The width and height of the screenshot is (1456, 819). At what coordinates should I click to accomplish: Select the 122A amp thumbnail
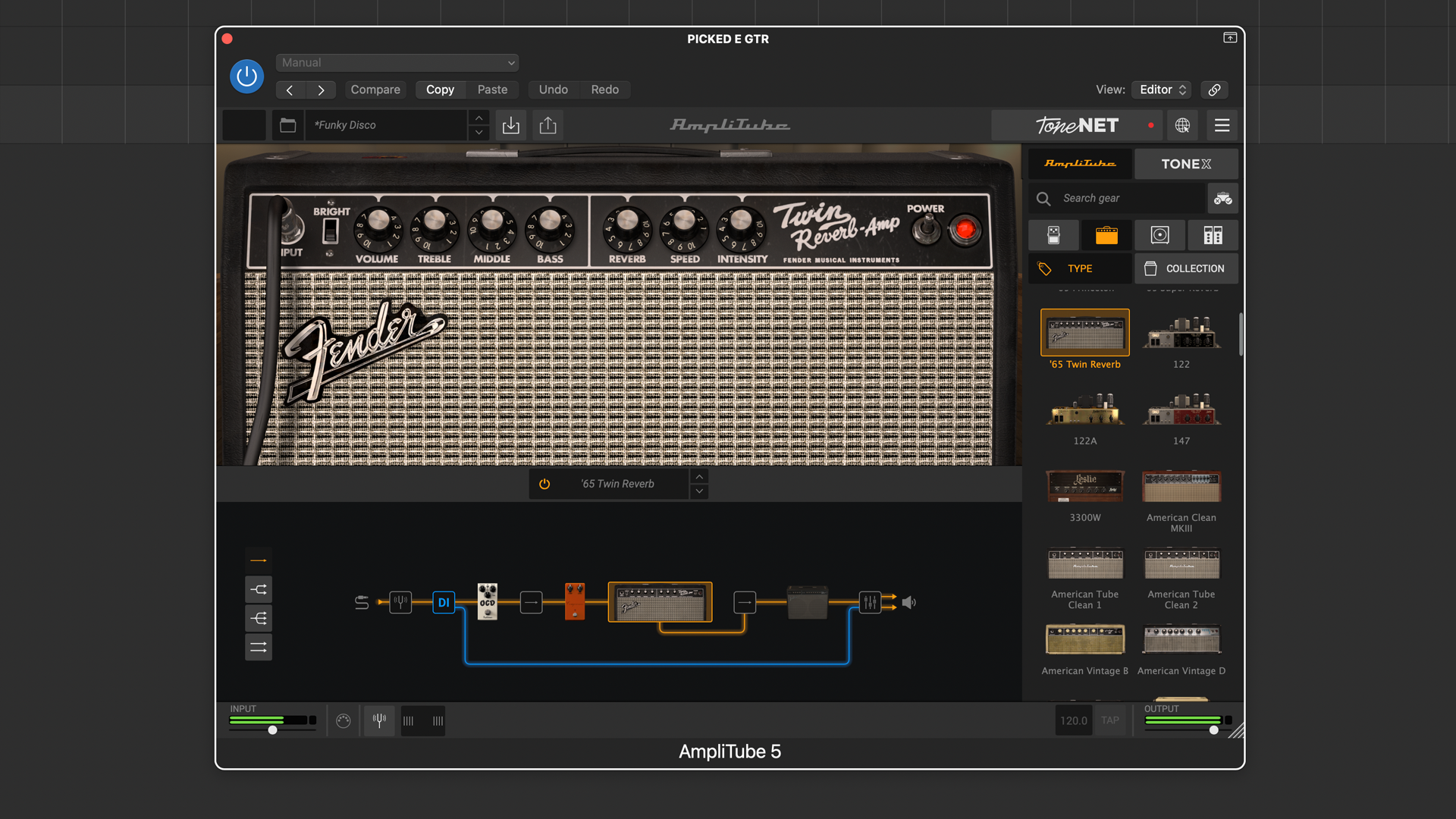(1085, 409)
